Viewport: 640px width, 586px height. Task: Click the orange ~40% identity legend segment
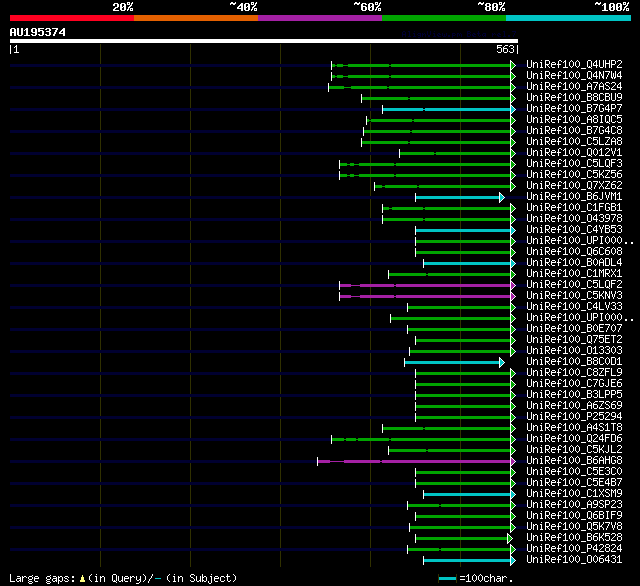[x=196, y=18]
